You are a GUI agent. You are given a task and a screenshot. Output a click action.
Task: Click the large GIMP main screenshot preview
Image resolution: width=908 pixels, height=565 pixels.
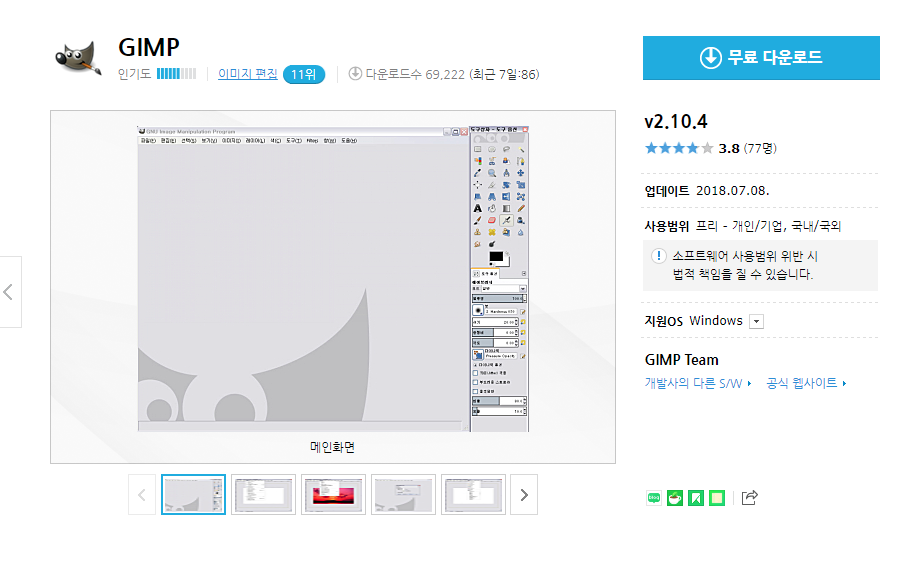[x=333, y=279]
